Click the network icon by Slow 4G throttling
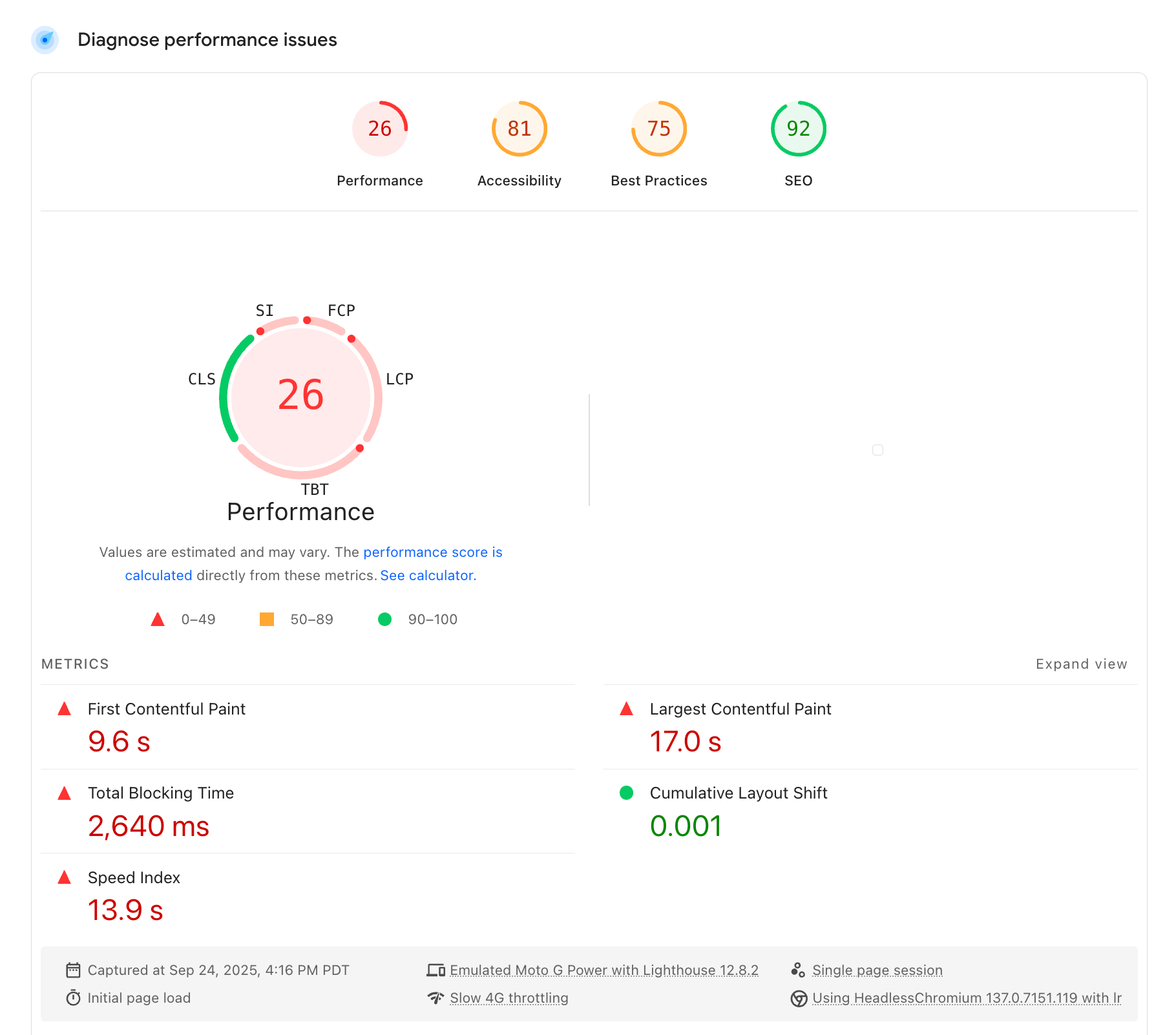 tap(436, 998)
